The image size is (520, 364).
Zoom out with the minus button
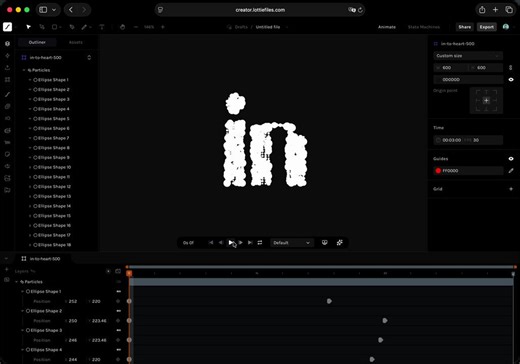(x=136, y=27)
